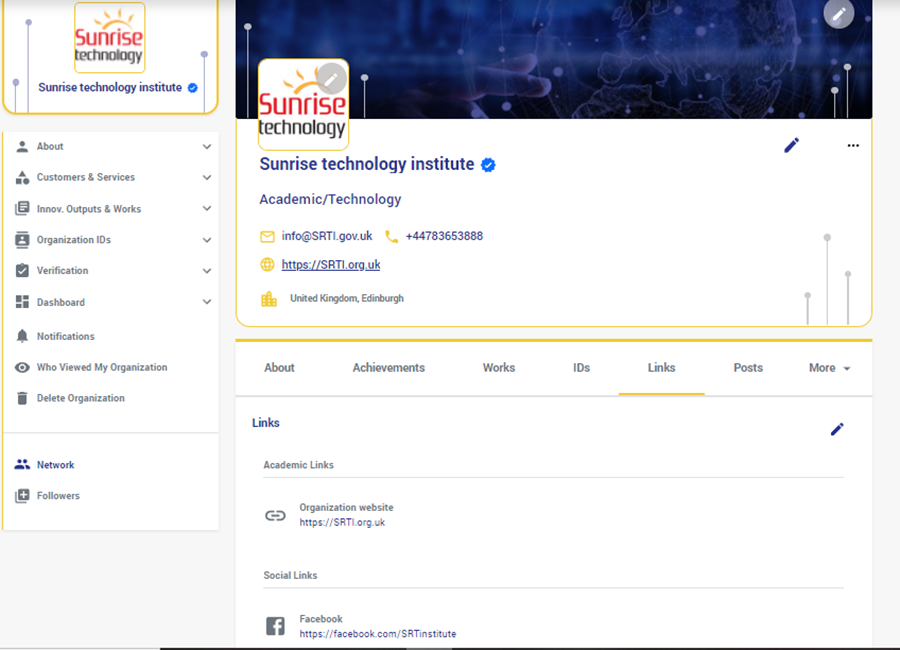The width and height of the screenshot is (900, 650).
Task: Switch to the Achievements tab
Action: point(388,368)
